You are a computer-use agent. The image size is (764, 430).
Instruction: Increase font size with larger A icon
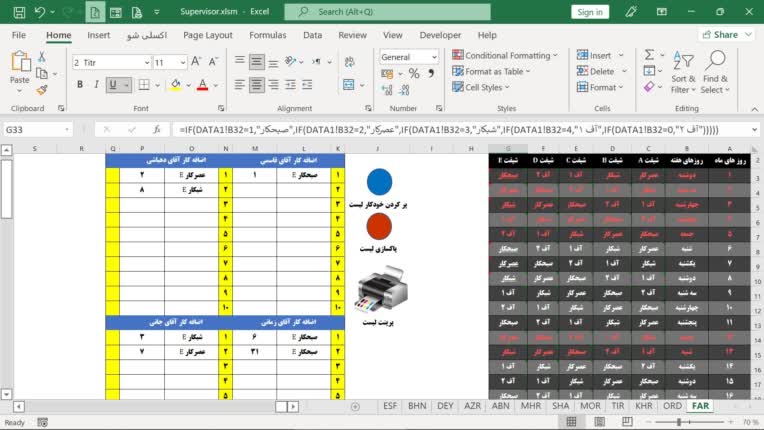click(x=196, y=62)
